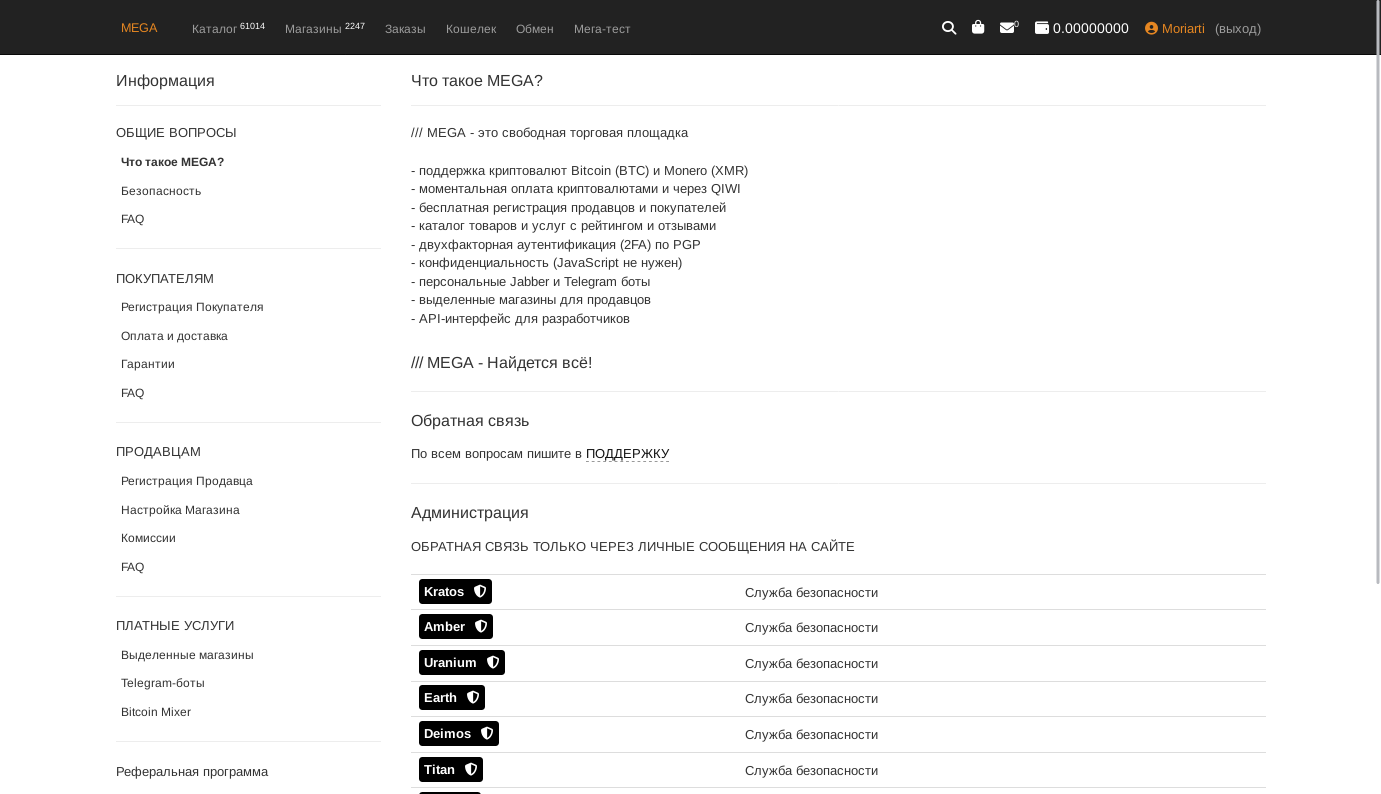The image size is (1381, 794).
Task: Open the shopping bag icon
Action: click(x=978, y=27)
